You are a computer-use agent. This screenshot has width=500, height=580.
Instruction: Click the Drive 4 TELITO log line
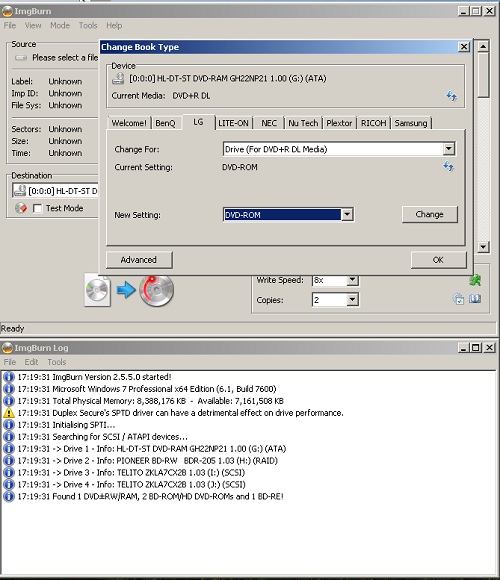(x=131, y=485)
